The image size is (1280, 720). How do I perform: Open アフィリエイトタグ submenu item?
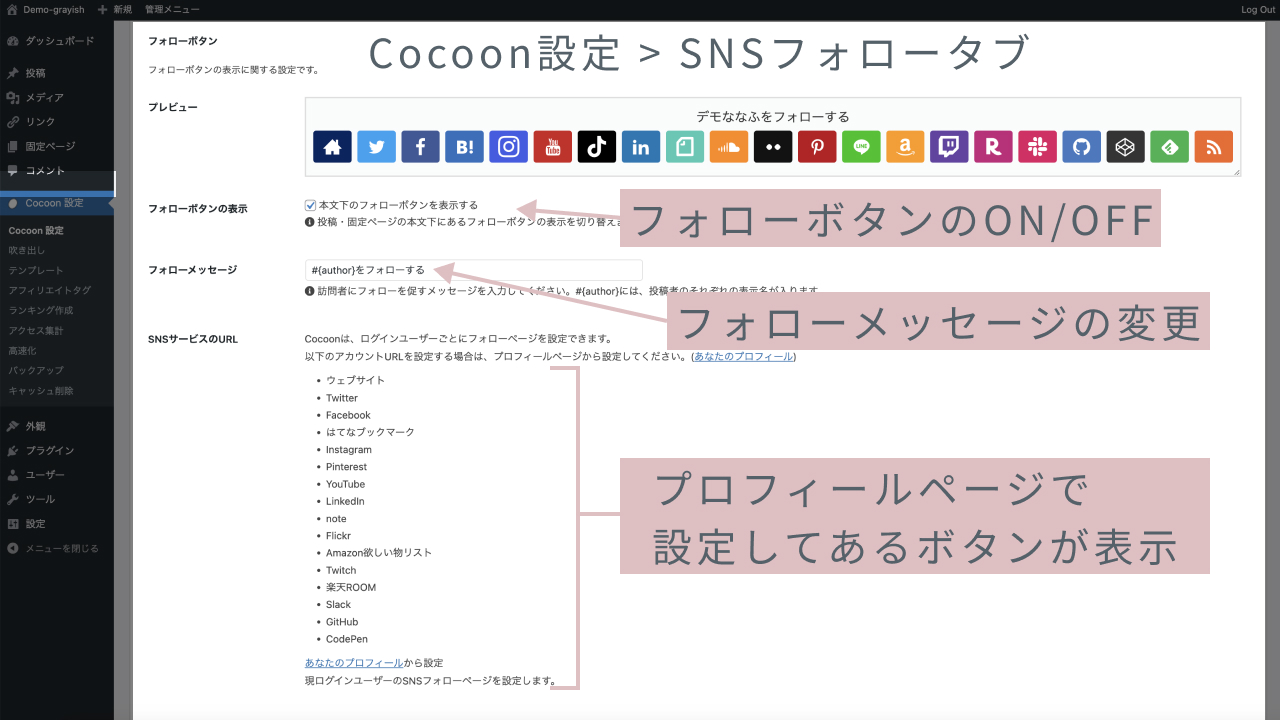[49, 291]
